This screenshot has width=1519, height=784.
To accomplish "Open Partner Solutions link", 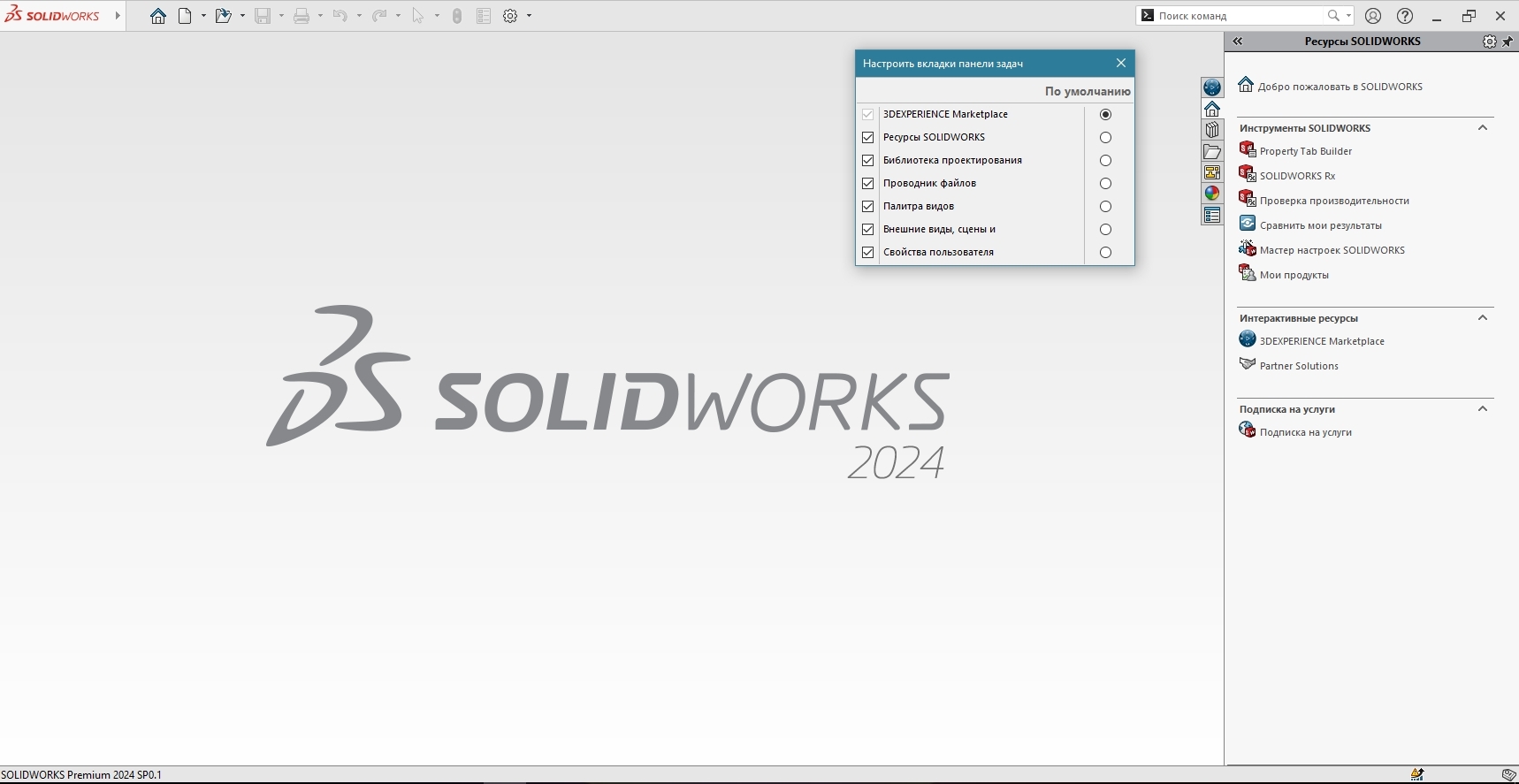I will coord(1289,365).
